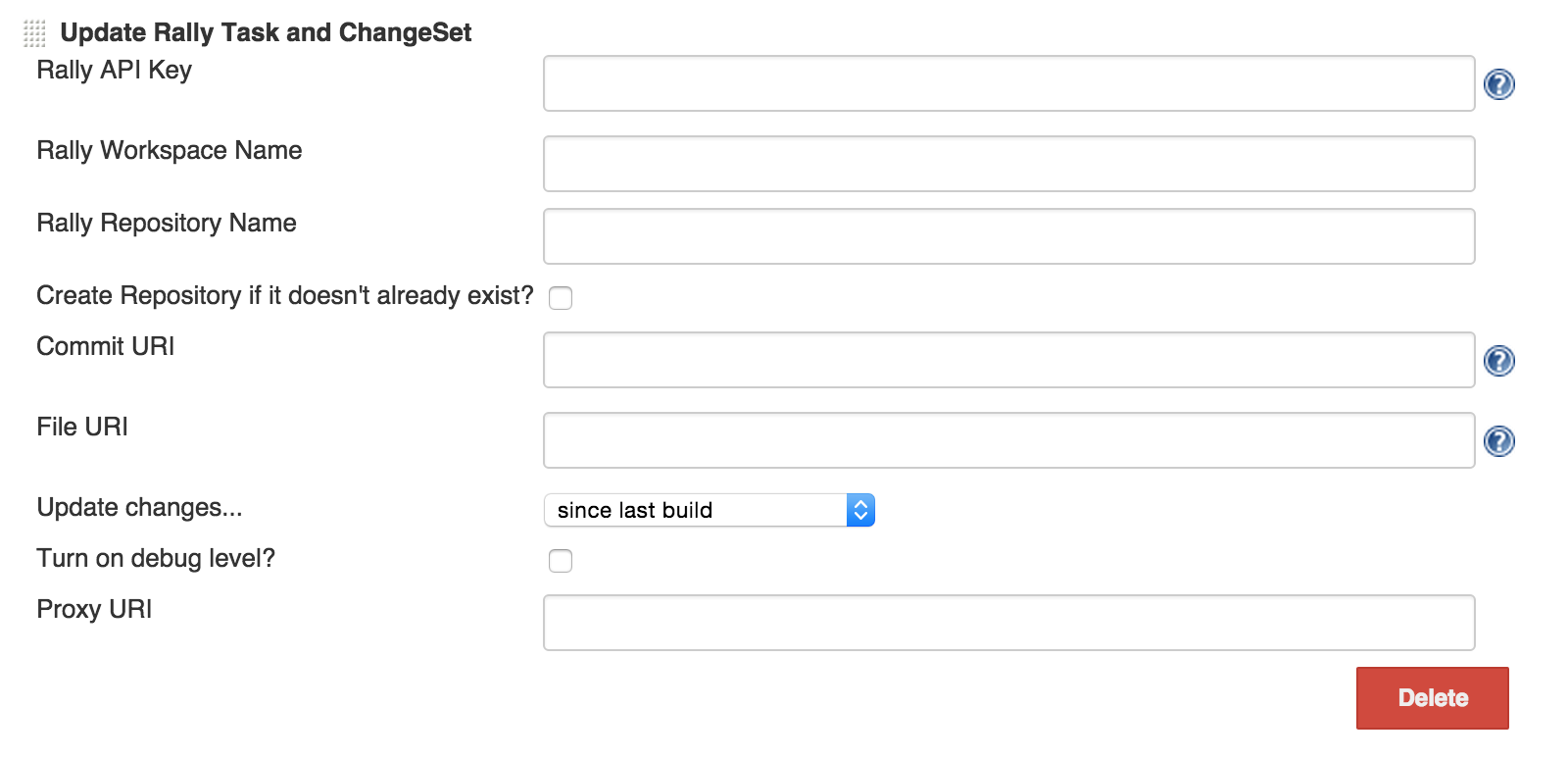Click the Commit URI text box
This screenshot has width=1568, height=759.
1008,360
